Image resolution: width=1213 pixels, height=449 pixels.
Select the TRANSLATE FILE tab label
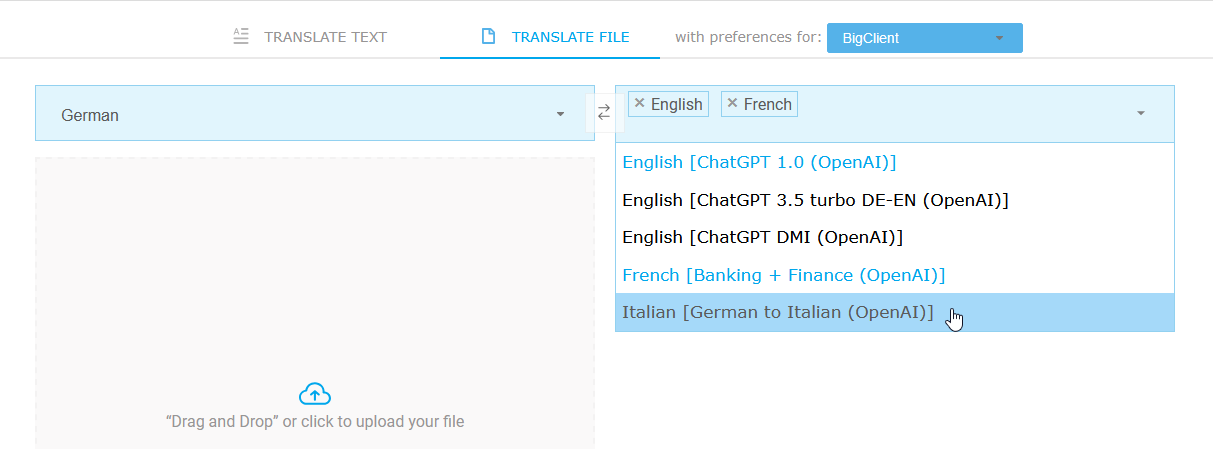click(570, 37)
